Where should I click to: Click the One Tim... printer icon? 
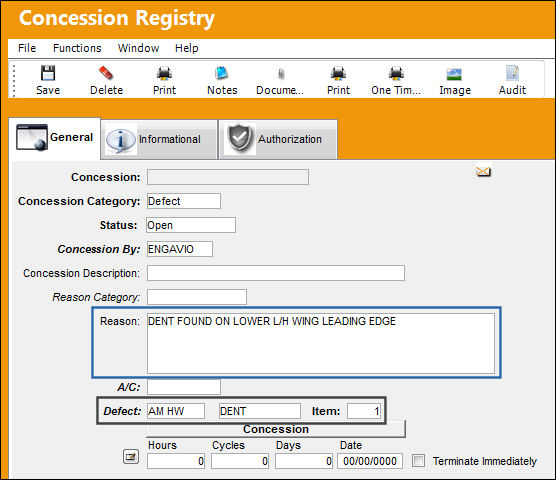pos(396,73)
